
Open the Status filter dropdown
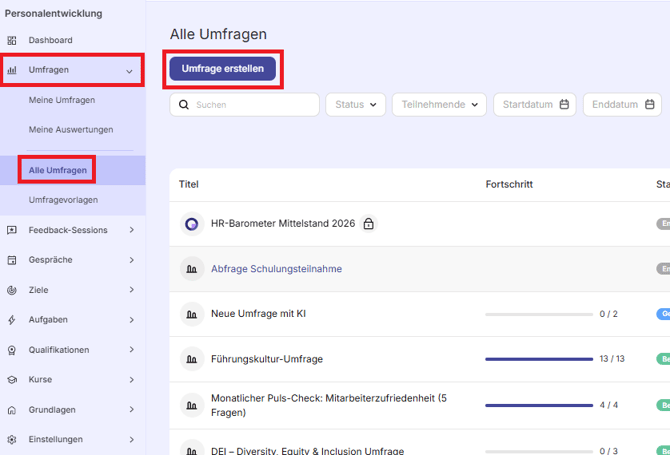356,105
